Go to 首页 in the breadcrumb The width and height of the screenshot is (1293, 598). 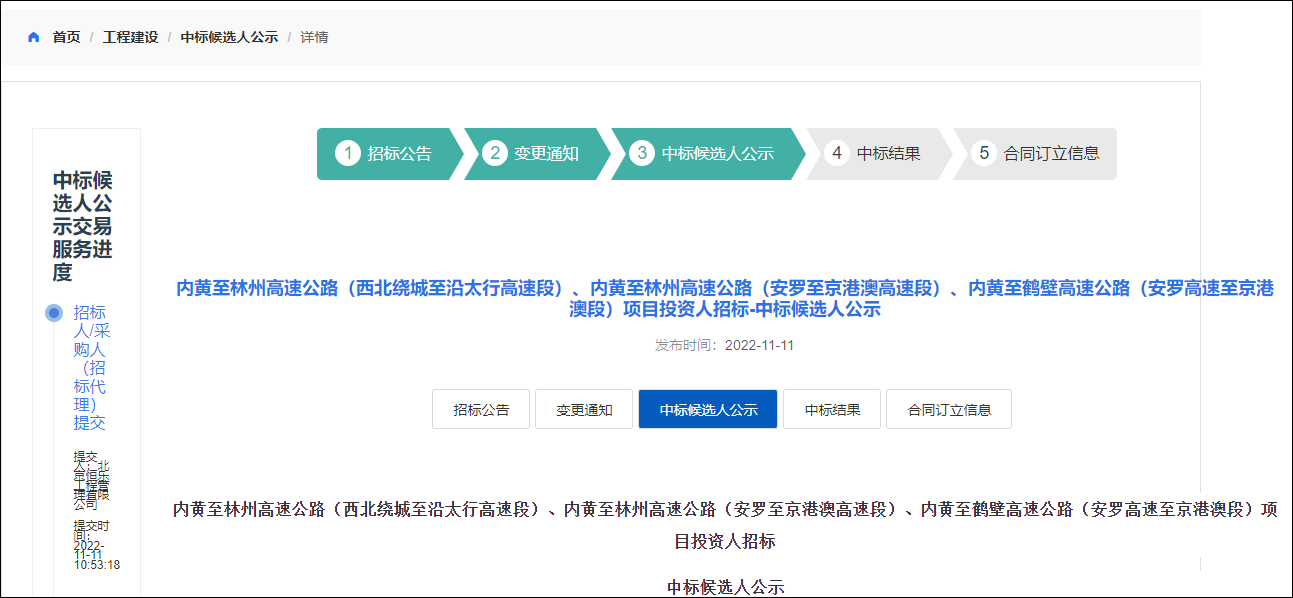[66, 37]
